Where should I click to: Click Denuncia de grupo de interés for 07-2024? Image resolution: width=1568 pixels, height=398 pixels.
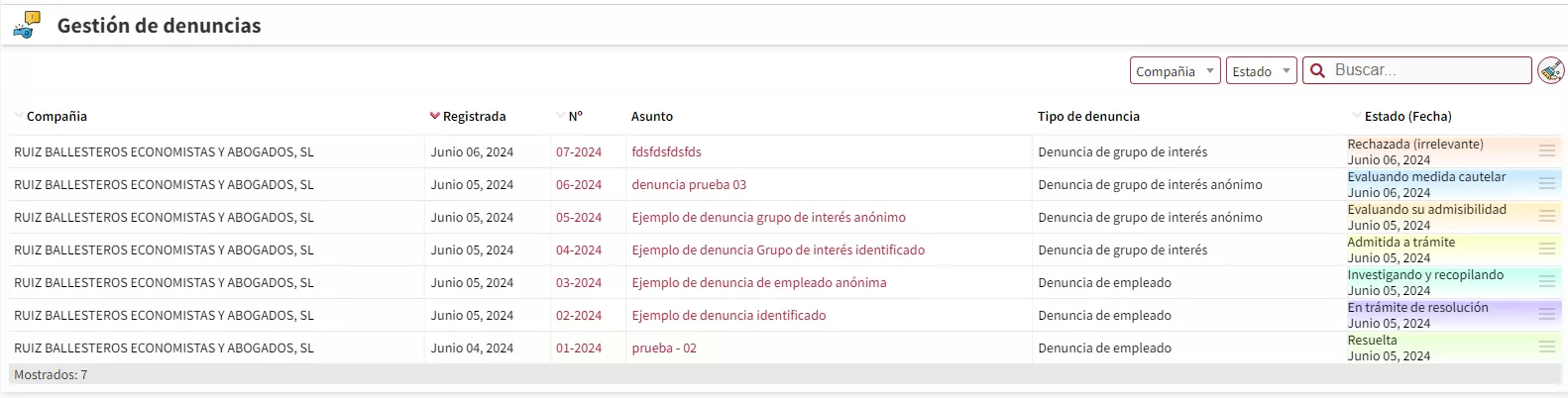[1123, 151]
